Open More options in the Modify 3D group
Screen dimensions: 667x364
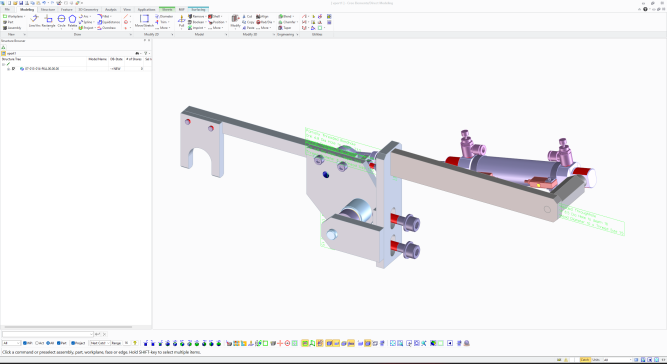[x=265, y=28]
